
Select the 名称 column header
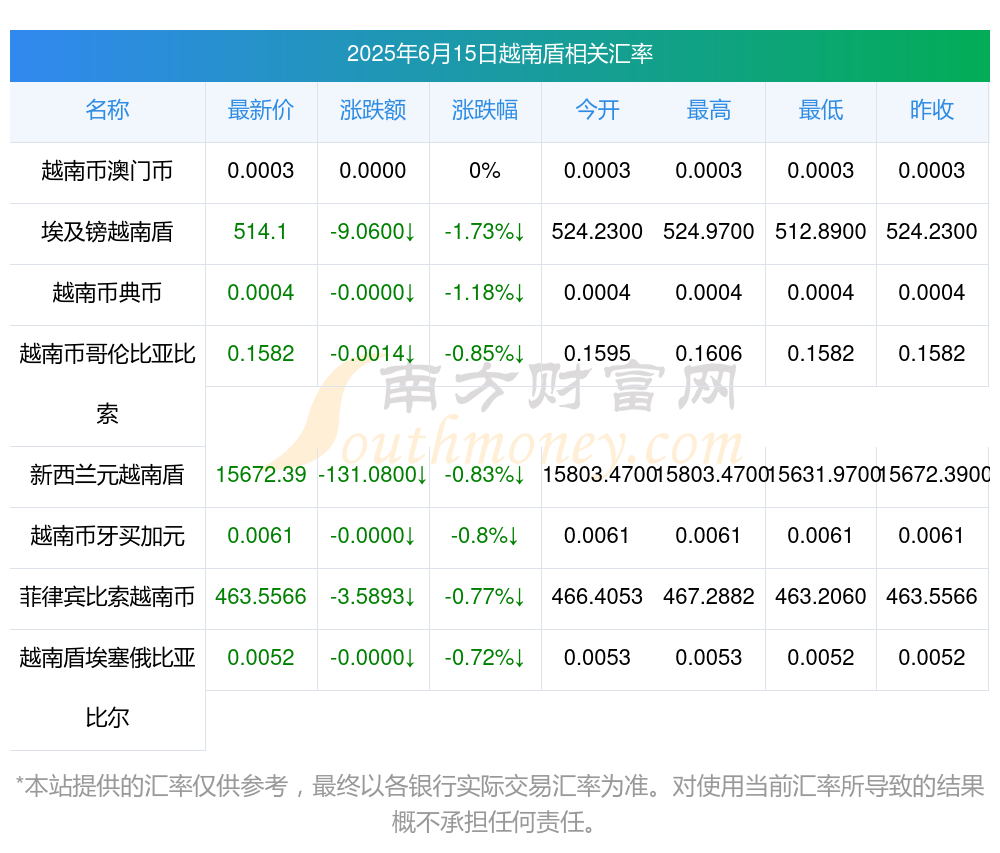pyautogui.click(x=107, y=110)
